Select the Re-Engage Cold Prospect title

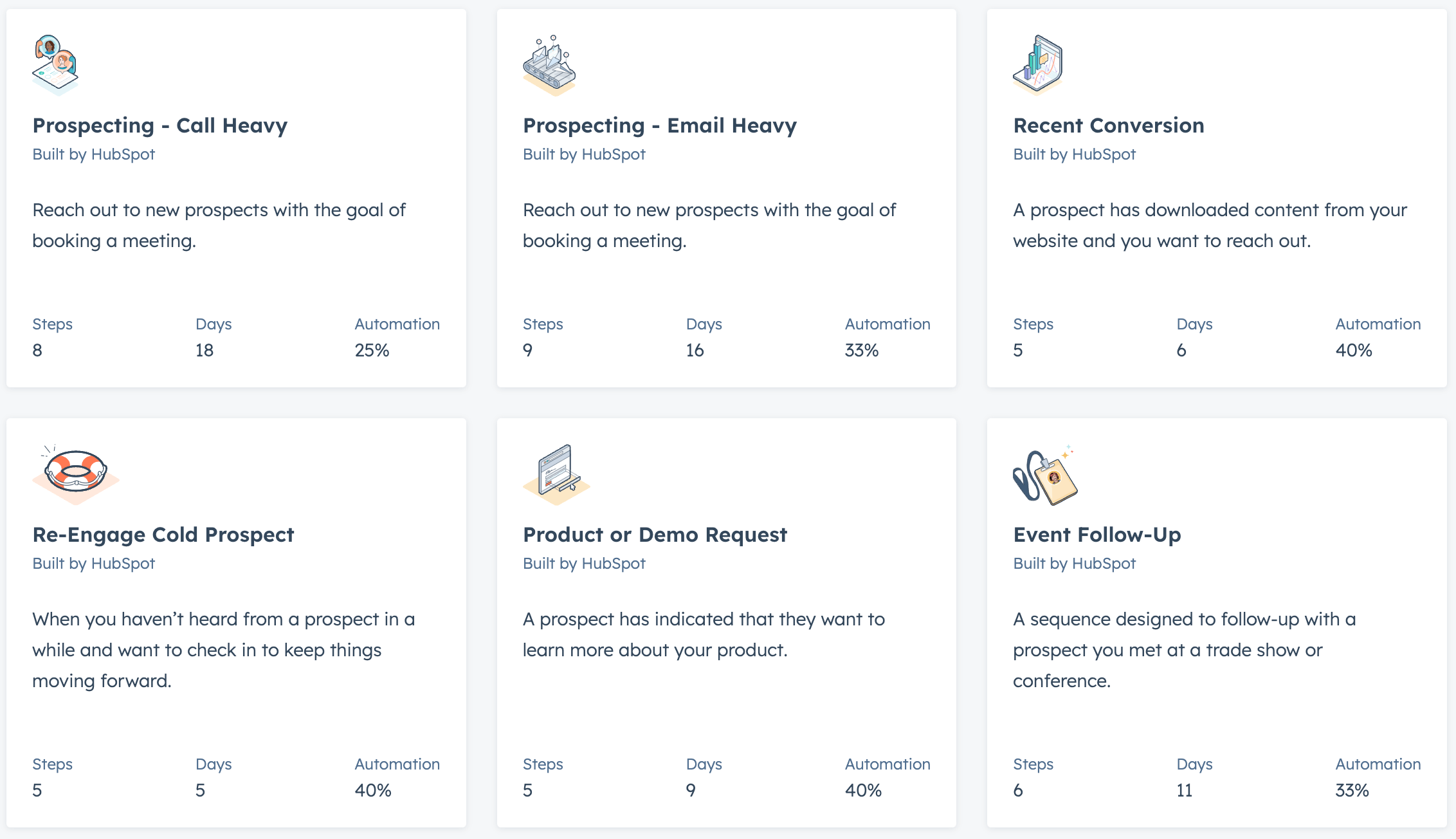[163, 535]
